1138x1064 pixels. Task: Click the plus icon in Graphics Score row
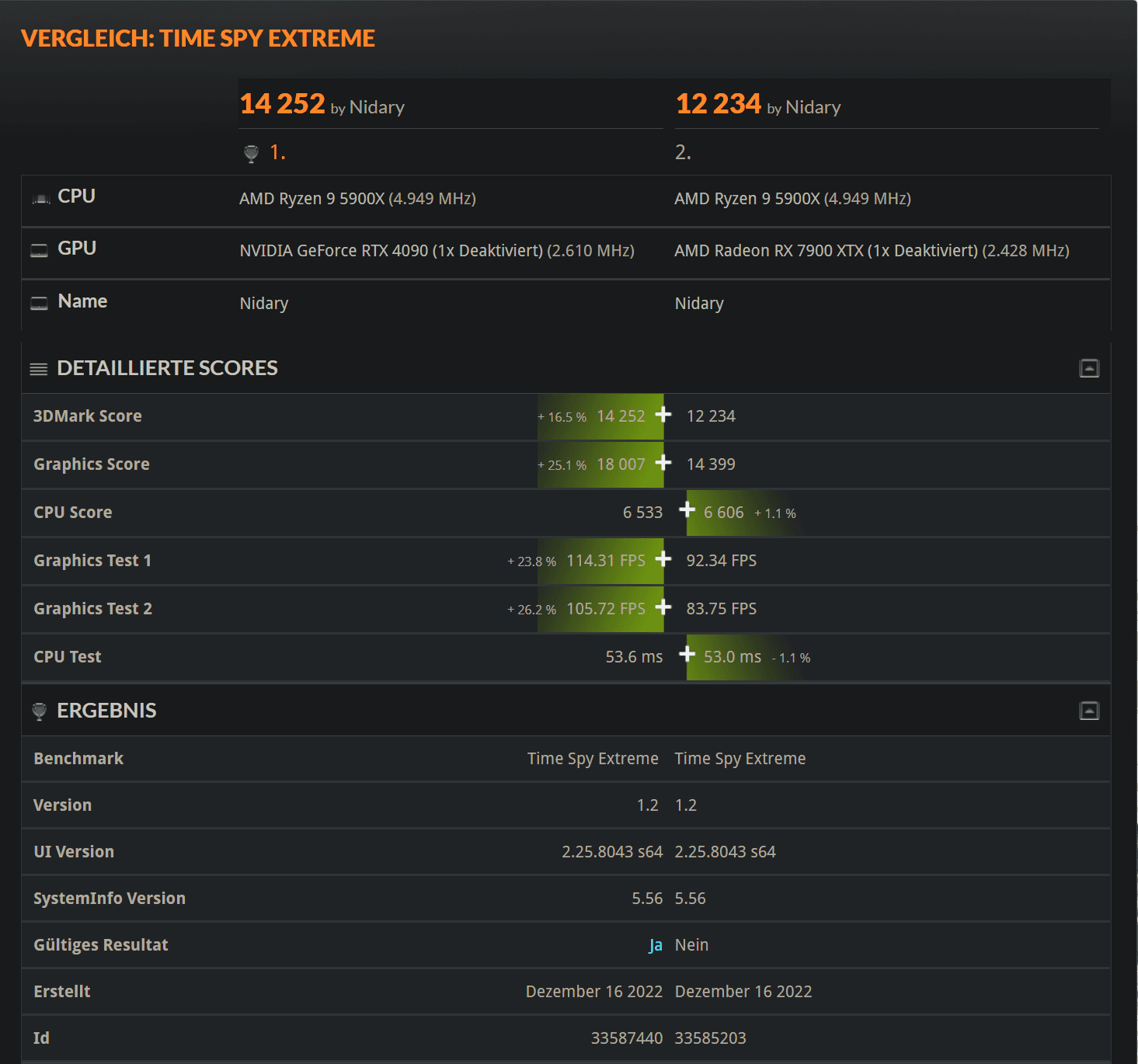(x=663, y=462)
